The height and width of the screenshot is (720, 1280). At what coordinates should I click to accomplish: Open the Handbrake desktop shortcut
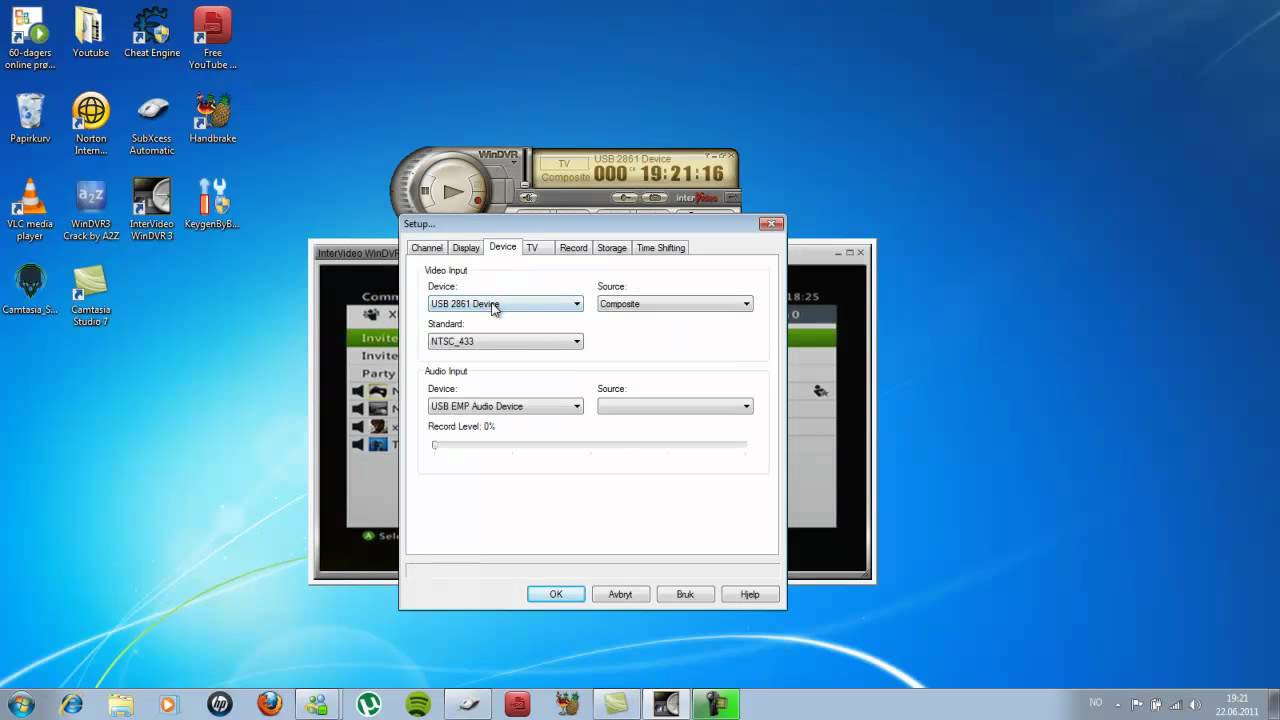(213, 119)
